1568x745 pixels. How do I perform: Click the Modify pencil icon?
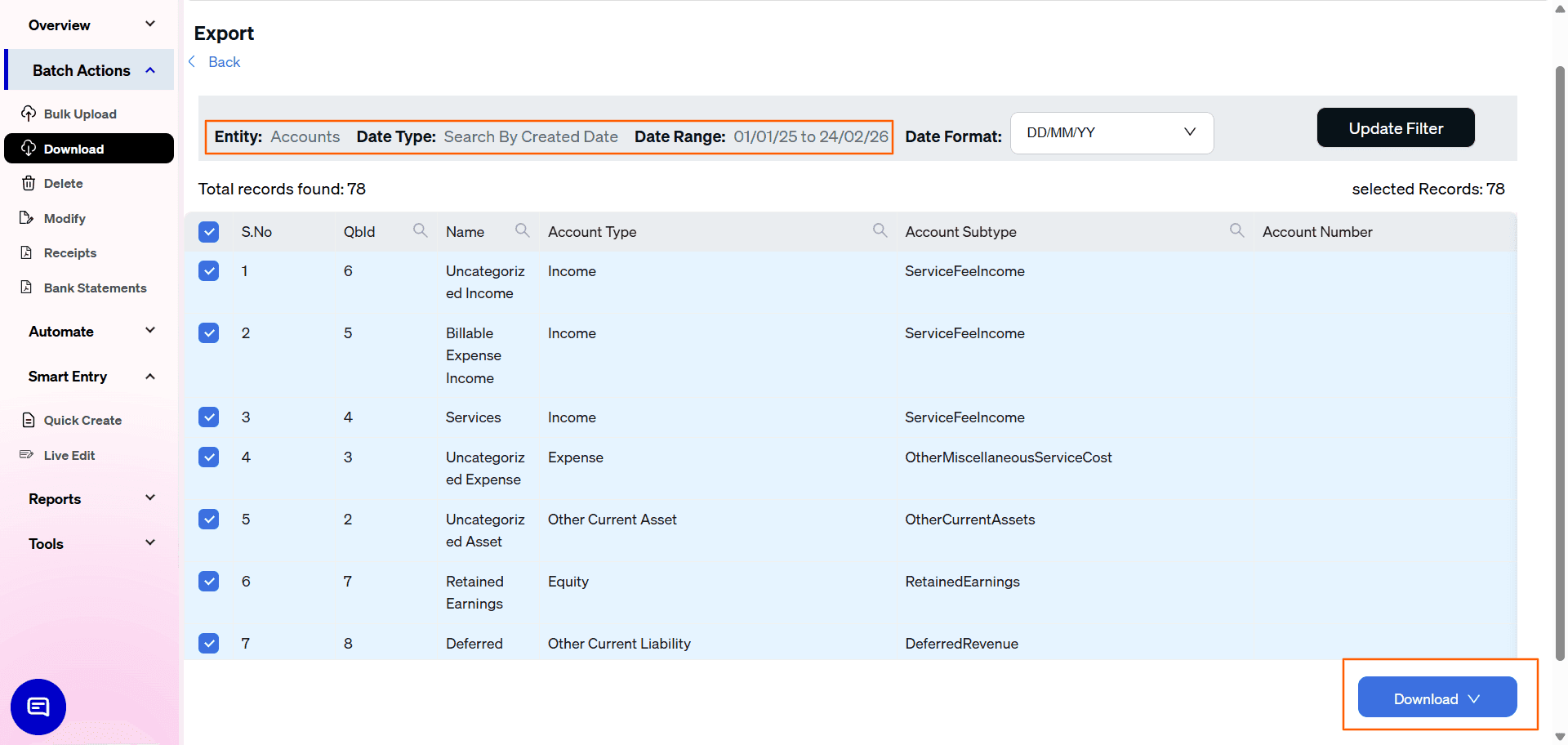[29, 218]
